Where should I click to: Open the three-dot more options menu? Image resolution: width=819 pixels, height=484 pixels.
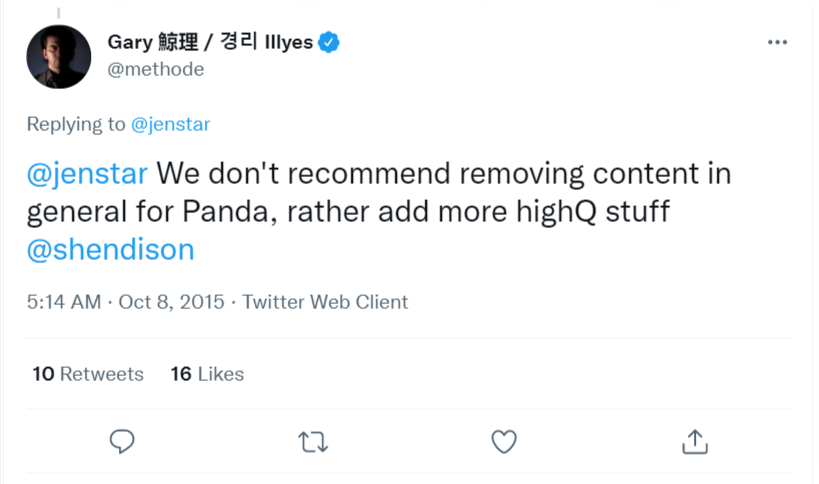click(777, 43)
